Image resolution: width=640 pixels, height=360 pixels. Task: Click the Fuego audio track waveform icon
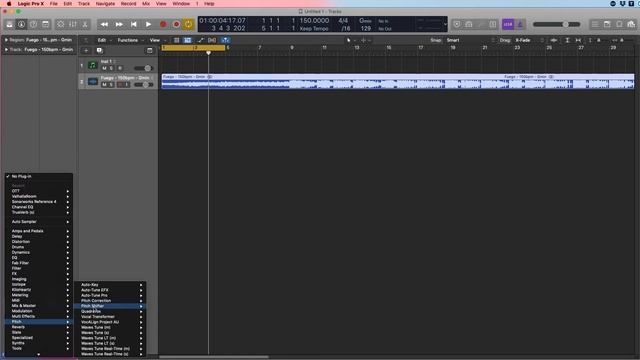(93, 82)
